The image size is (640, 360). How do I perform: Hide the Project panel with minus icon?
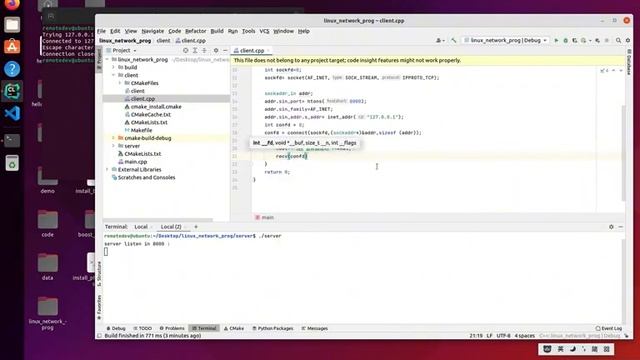225,51
